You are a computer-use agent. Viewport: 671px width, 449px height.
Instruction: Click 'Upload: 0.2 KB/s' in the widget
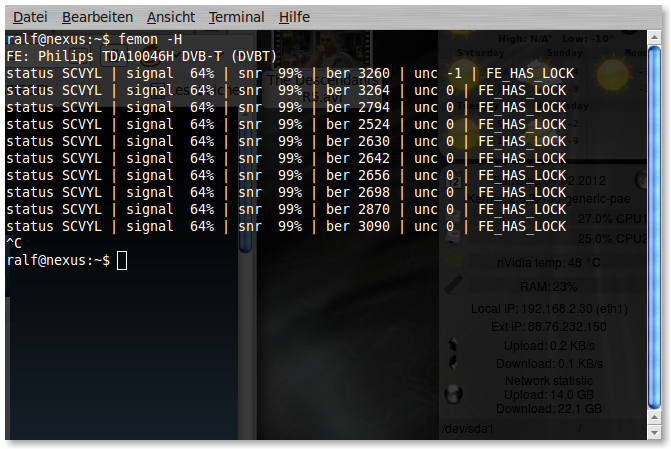coord(549,345)
